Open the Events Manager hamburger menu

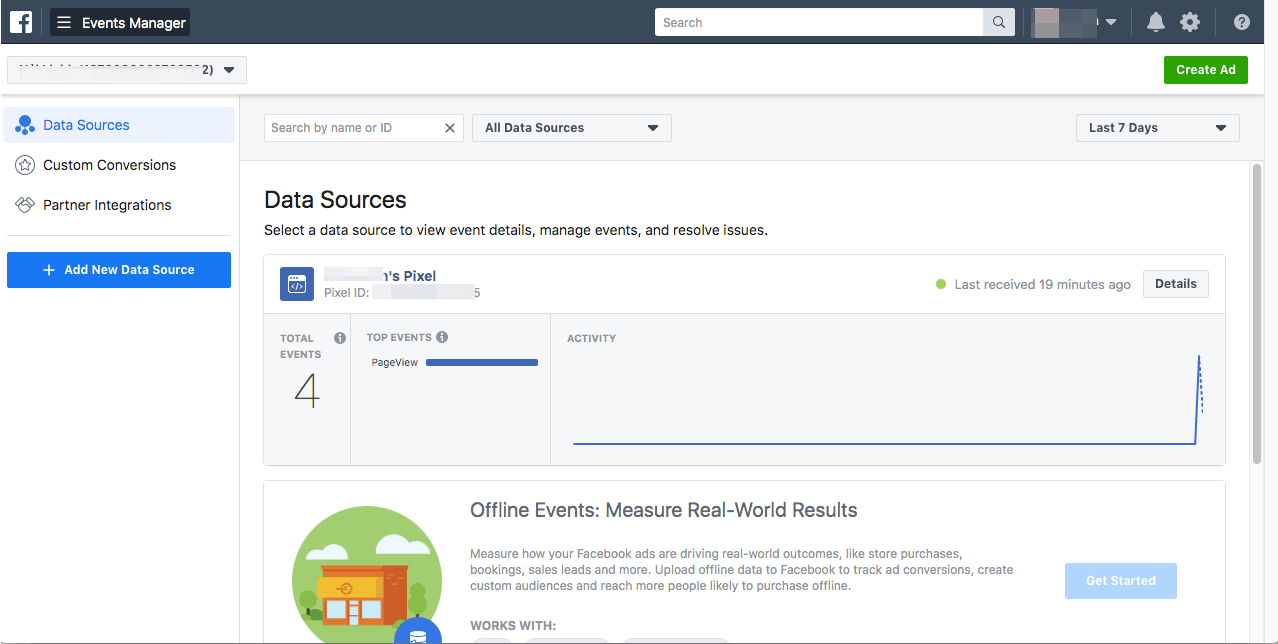[64, 22]
